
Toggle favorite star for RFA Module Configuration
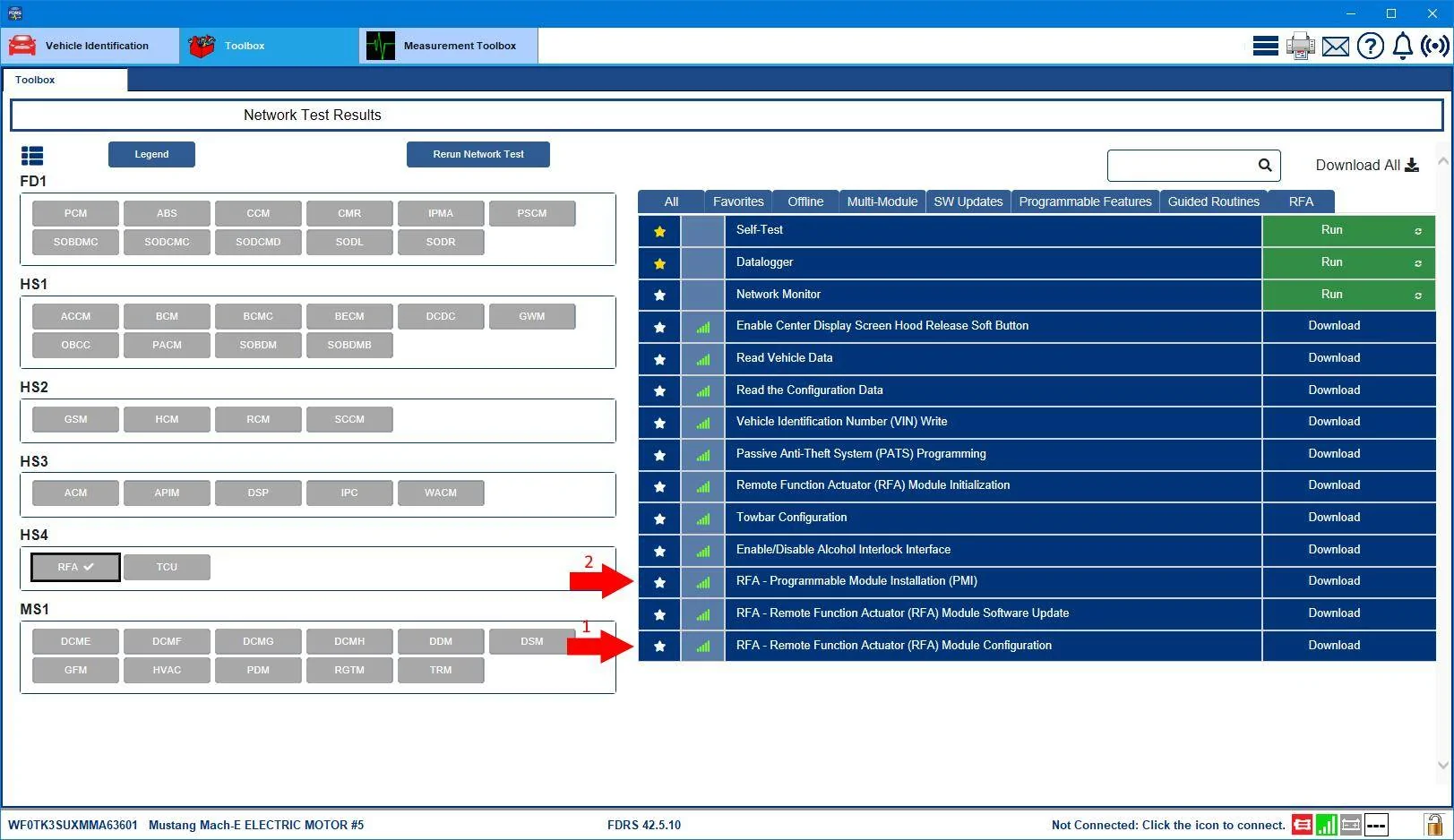pos(660,647)
